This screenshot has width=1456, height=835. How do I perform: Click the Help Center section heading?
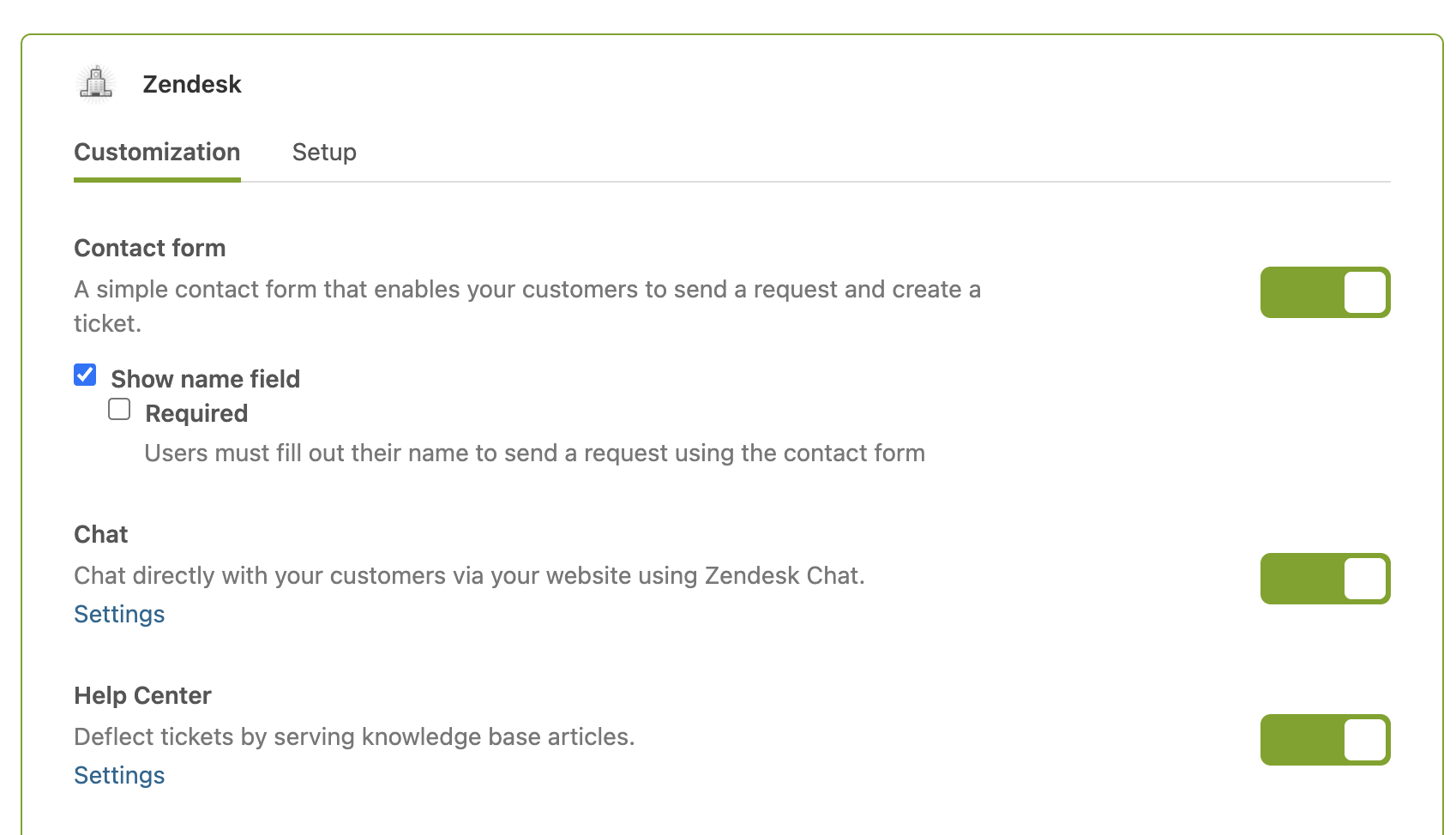[142, 695]
